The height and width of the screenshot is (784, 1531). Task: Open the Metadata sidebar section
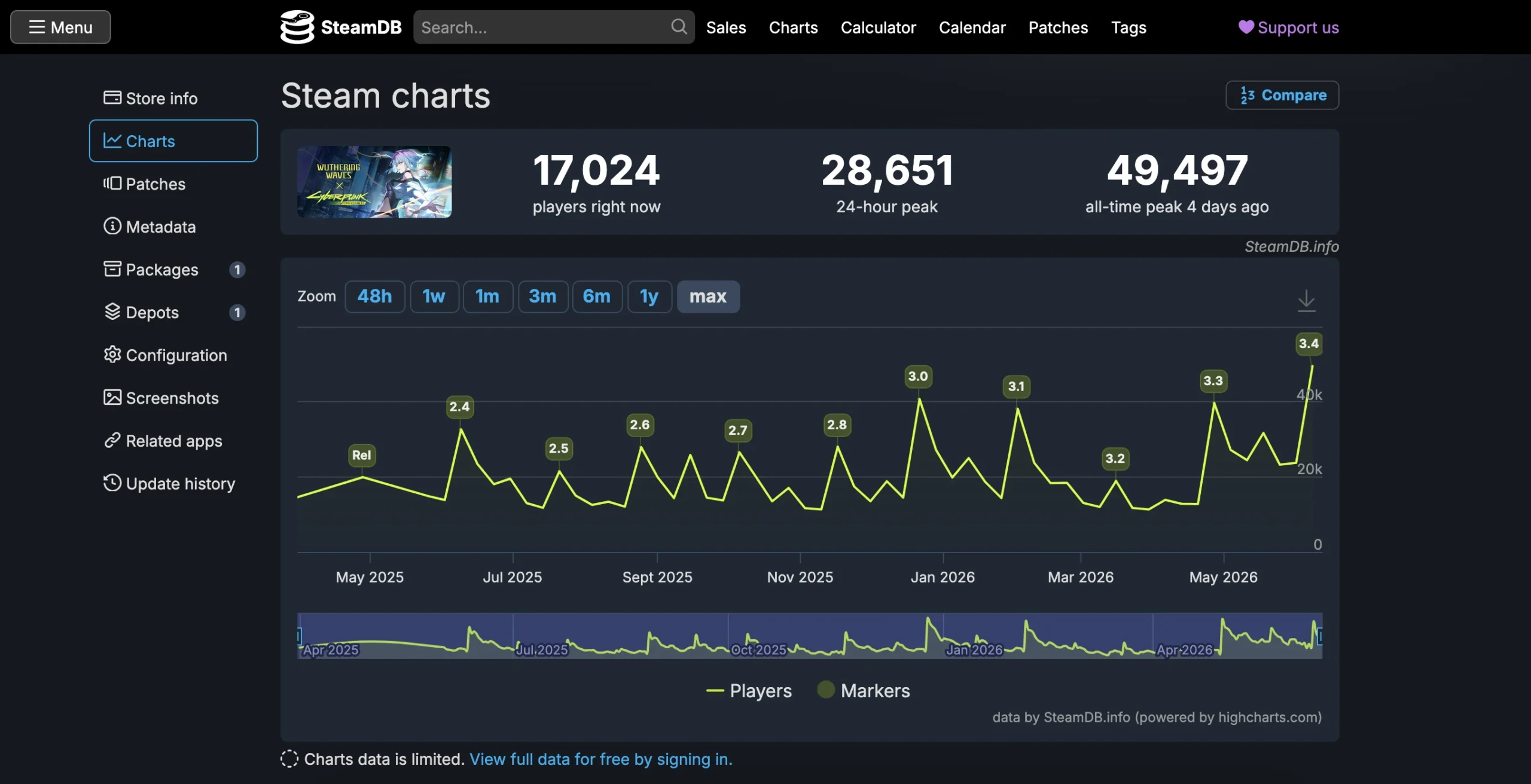(x=173, y=227)
